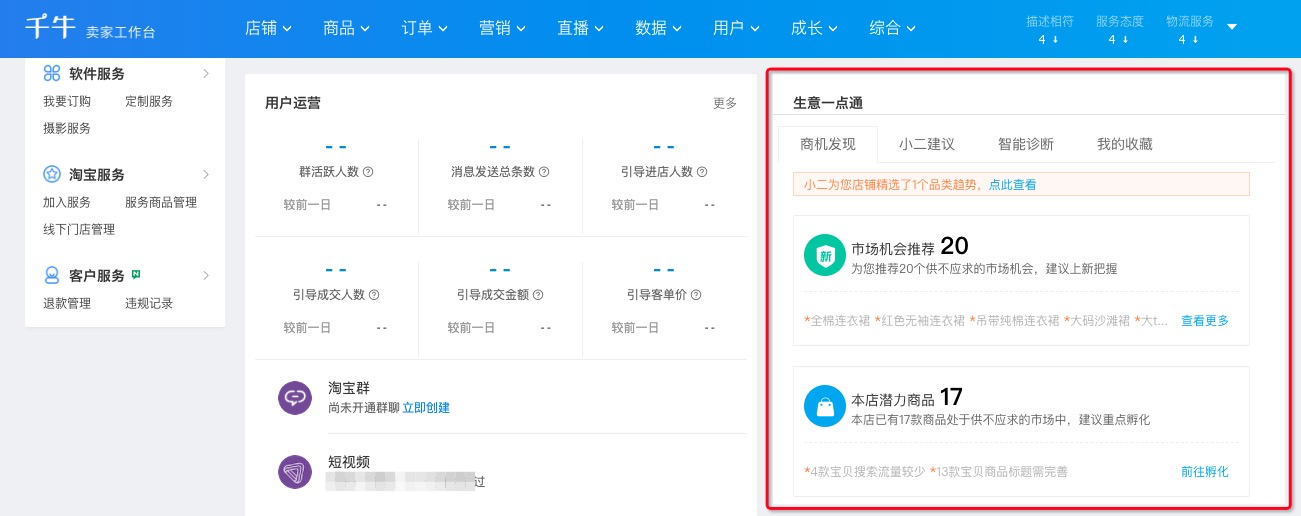Click help icon beside 引导成交人数
The height and width of the screenshot is (516, 1301).
click(374, 295)
